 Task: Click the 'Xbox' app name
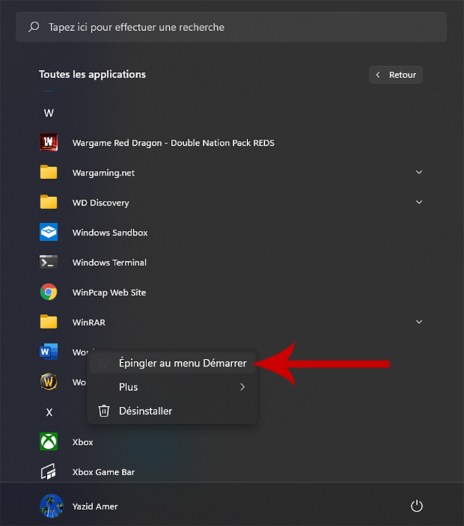[83, 442]
